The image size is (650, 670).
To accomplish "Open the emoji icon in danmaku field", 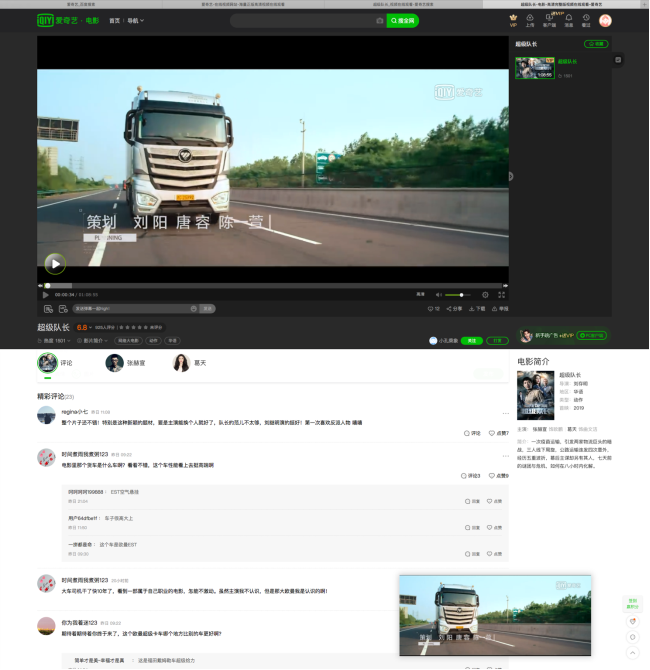I will pyautogui.click(x=194, y=309).
